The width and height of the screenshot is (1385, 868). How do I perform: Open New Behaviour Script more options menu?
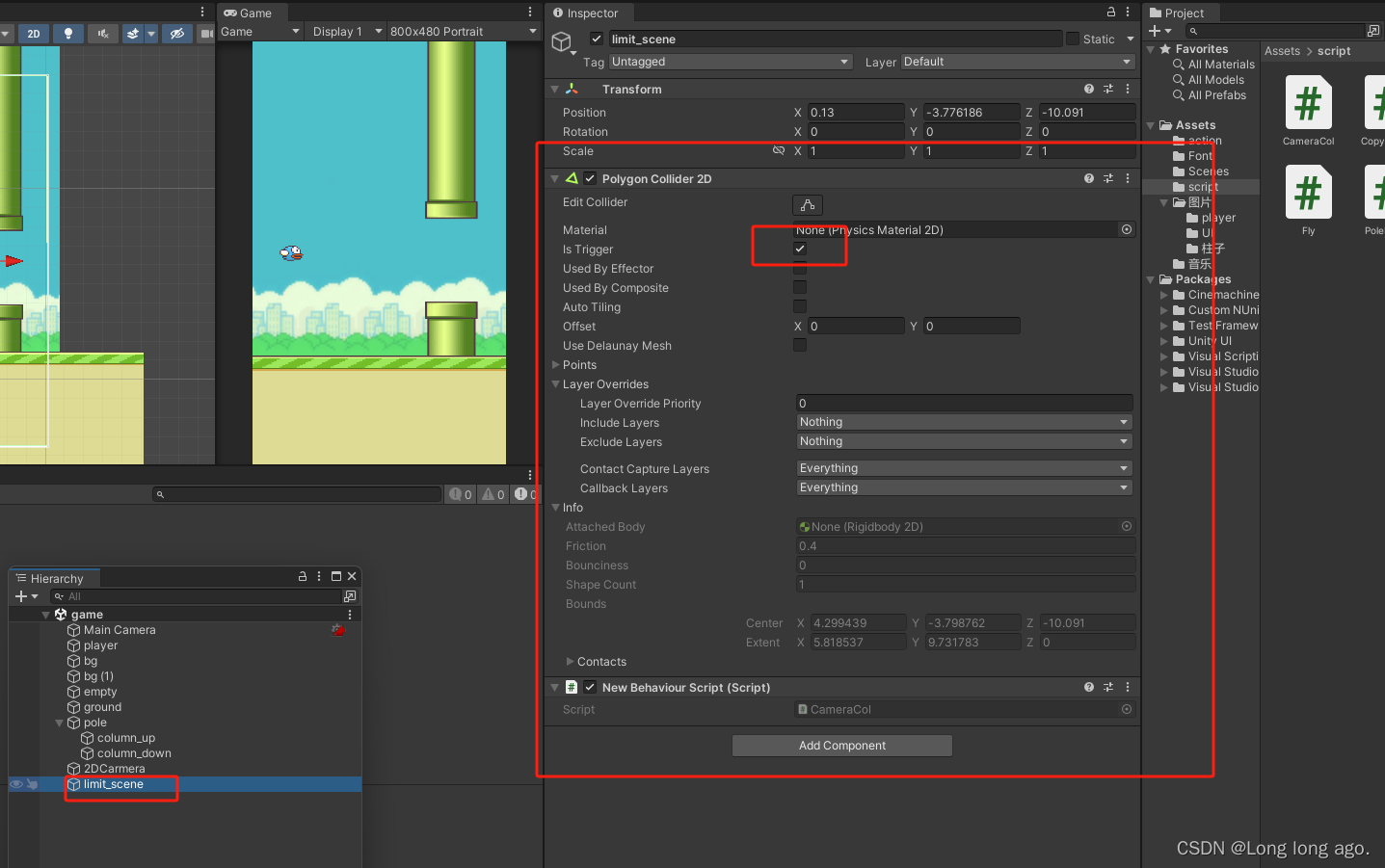click(1128, 687)
